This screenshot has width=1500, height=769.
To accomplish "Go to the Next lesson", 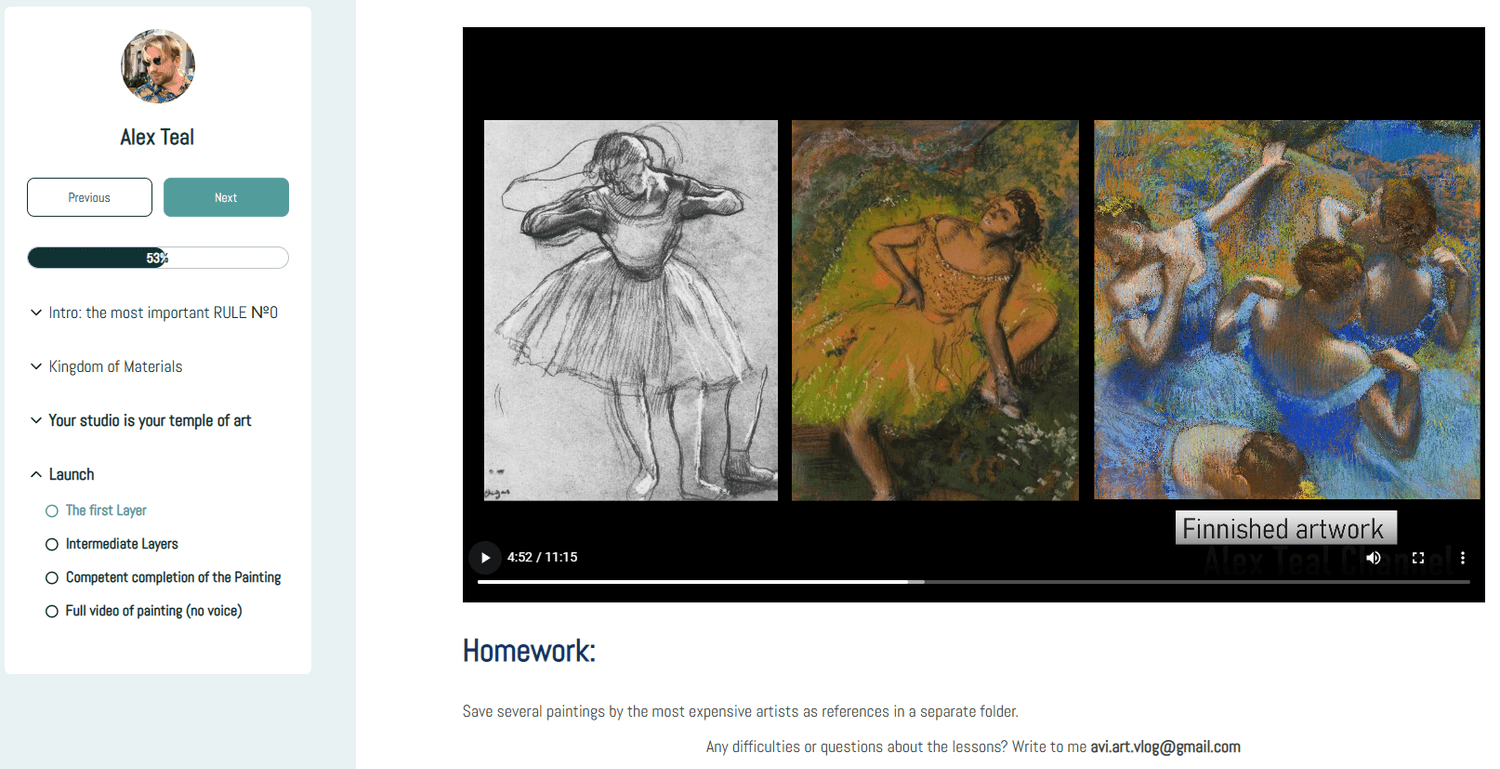I will [x=226, y=197].
